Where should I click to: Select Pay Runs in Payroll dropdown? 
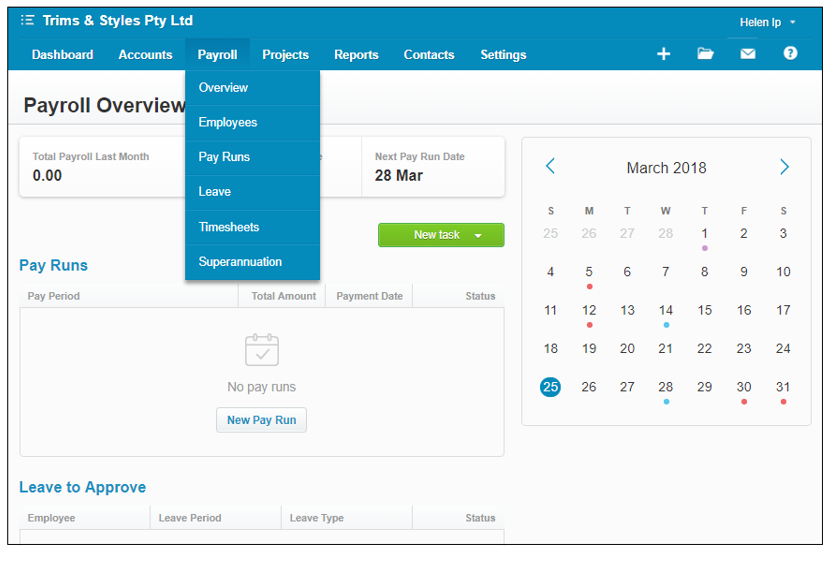coord(253,157)
